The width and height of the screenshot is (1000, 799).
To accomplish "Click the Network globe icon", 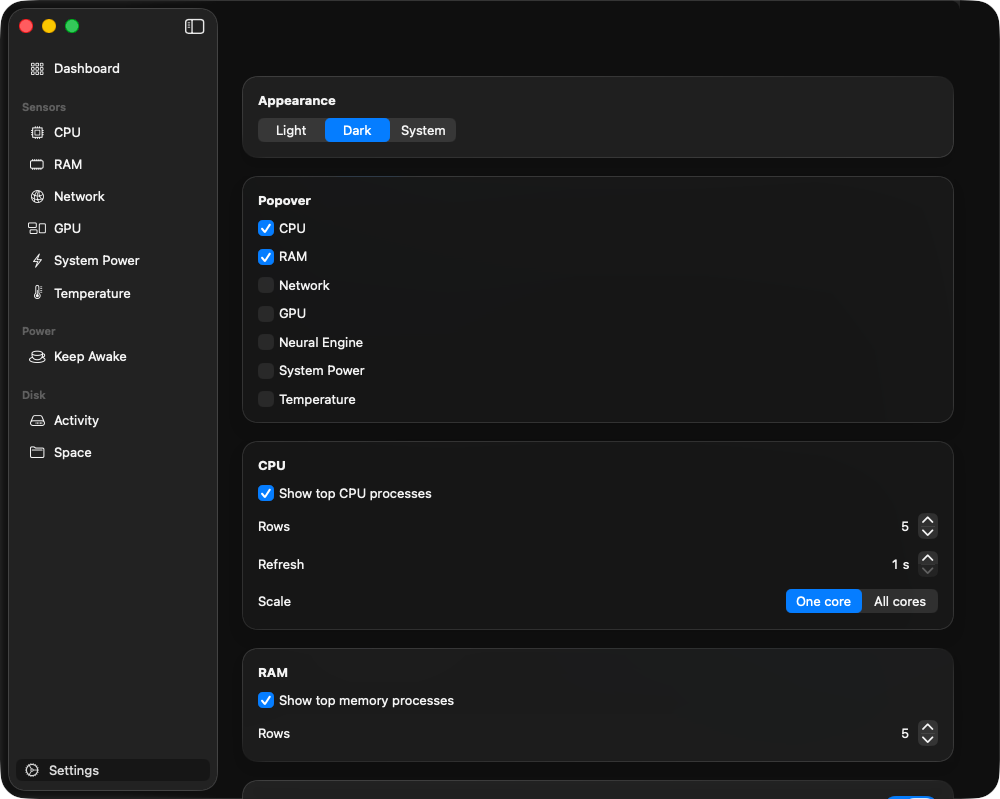I will click(x=37, y=196).
